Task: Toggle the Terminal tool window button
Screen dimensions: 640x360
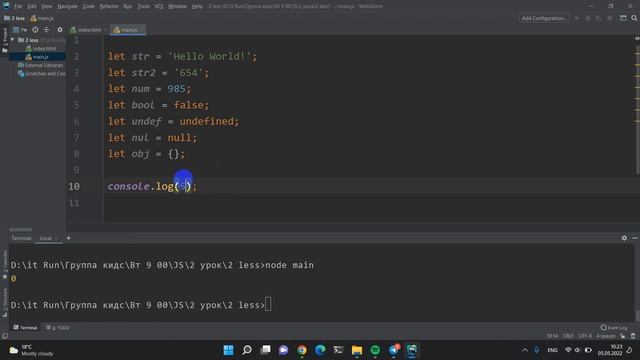Action: pyautogui.click(x=25, y=327)
